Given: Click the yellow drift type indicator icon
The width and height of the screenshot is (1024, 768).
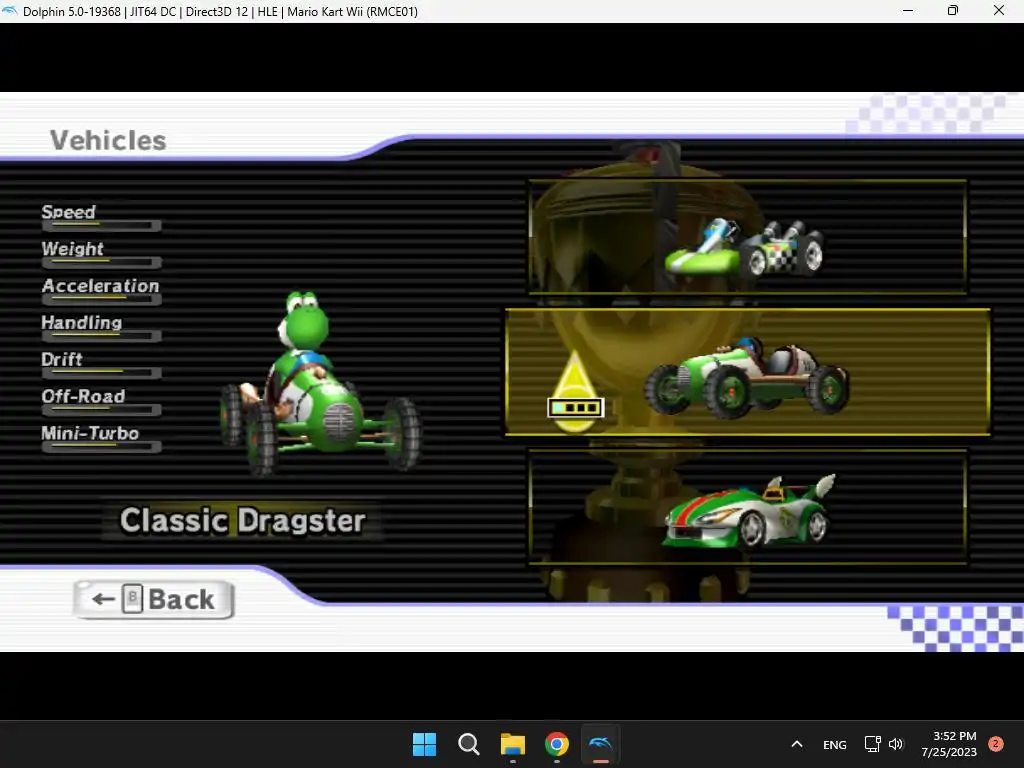Looking at the screenshot, I should [x=575, y=392].
